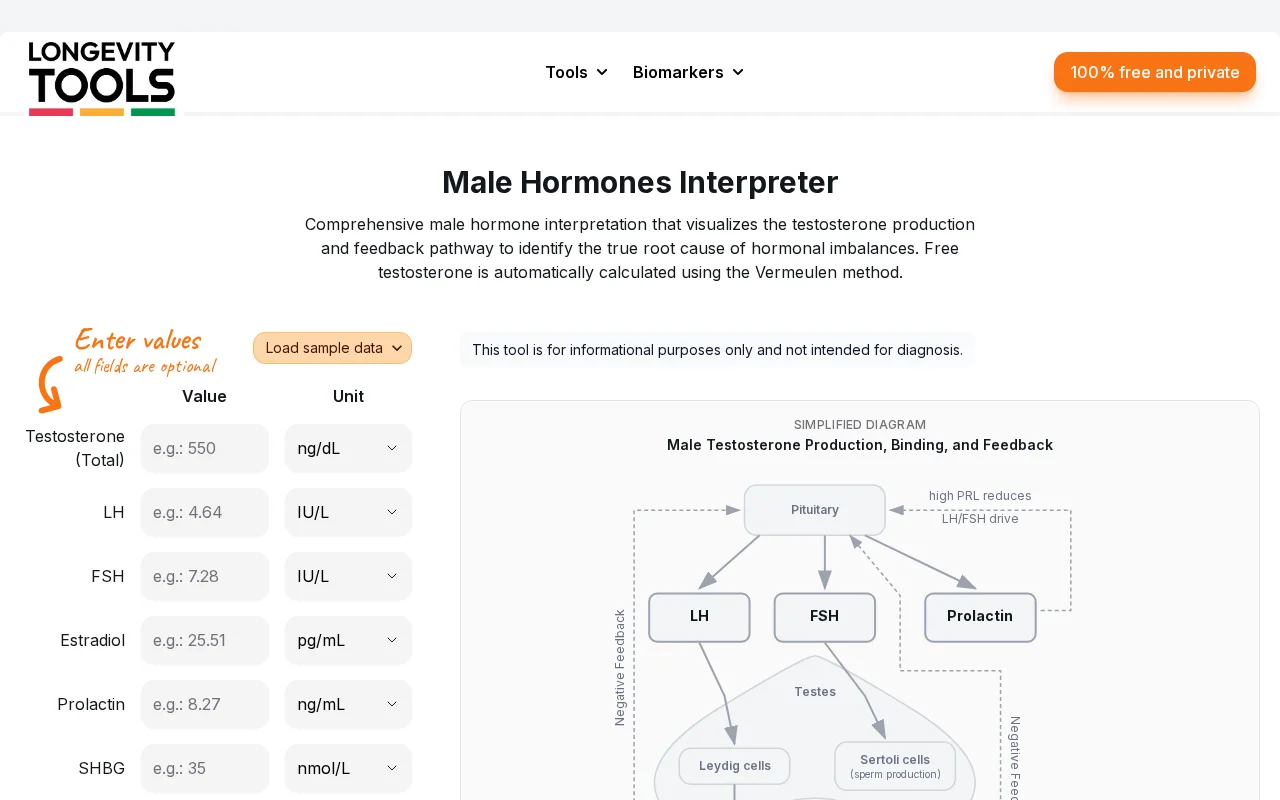This screenshot has height=800, width=1280.
Task: Open the Prolactin unit dropdown ng/mL
Action: click(348, 704)
